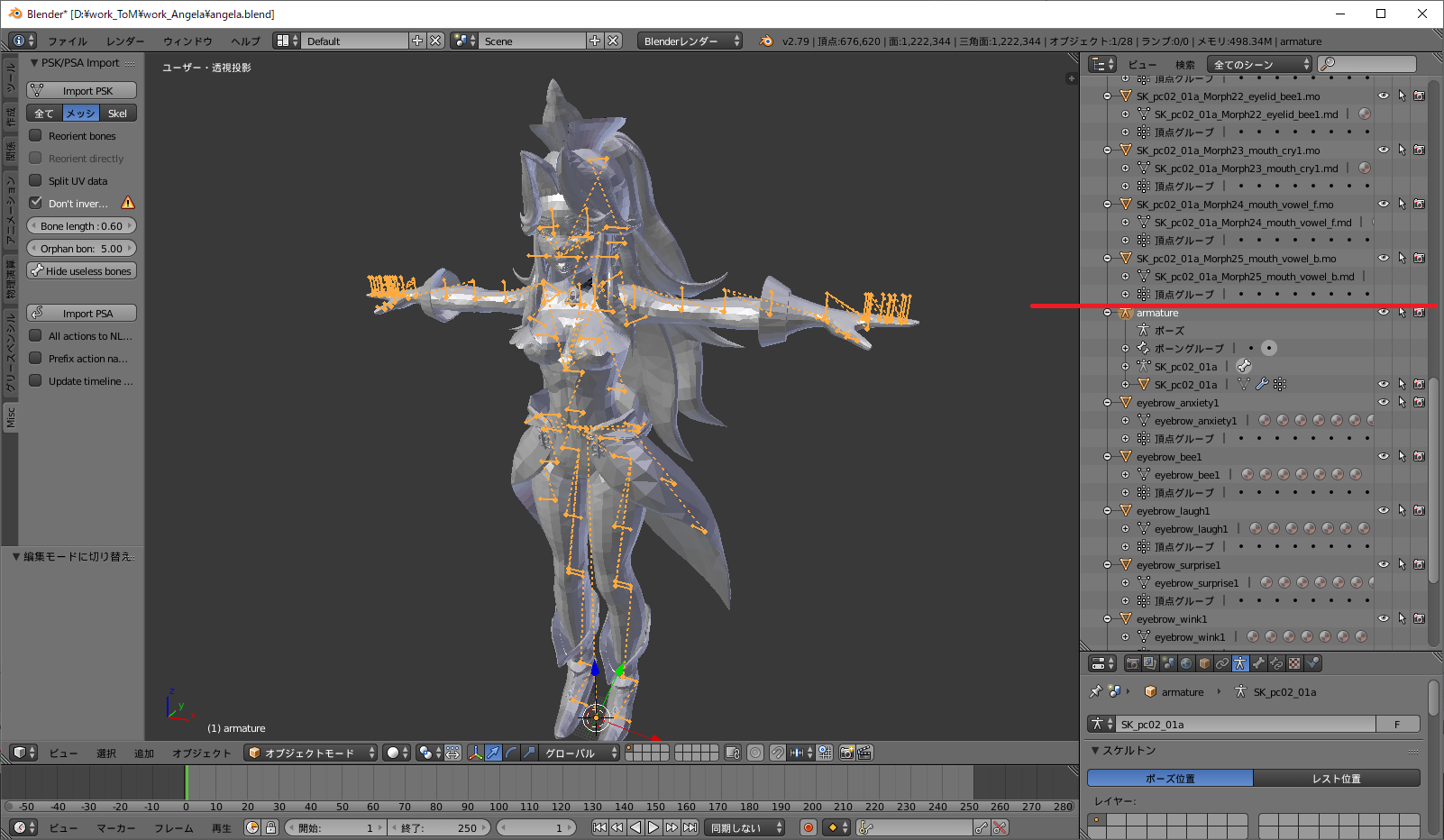Pin the properties editor context
The image size is (1444, 840).
coord(1095,692)
